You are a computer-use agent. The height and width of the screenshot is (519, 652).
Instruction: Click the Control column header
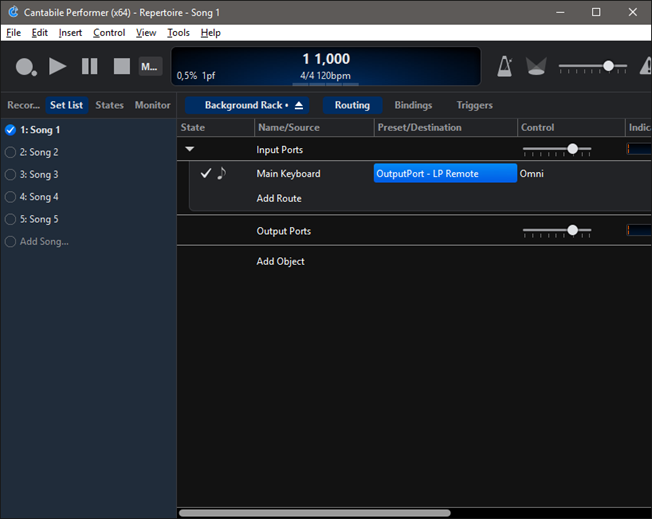[571, 128]
